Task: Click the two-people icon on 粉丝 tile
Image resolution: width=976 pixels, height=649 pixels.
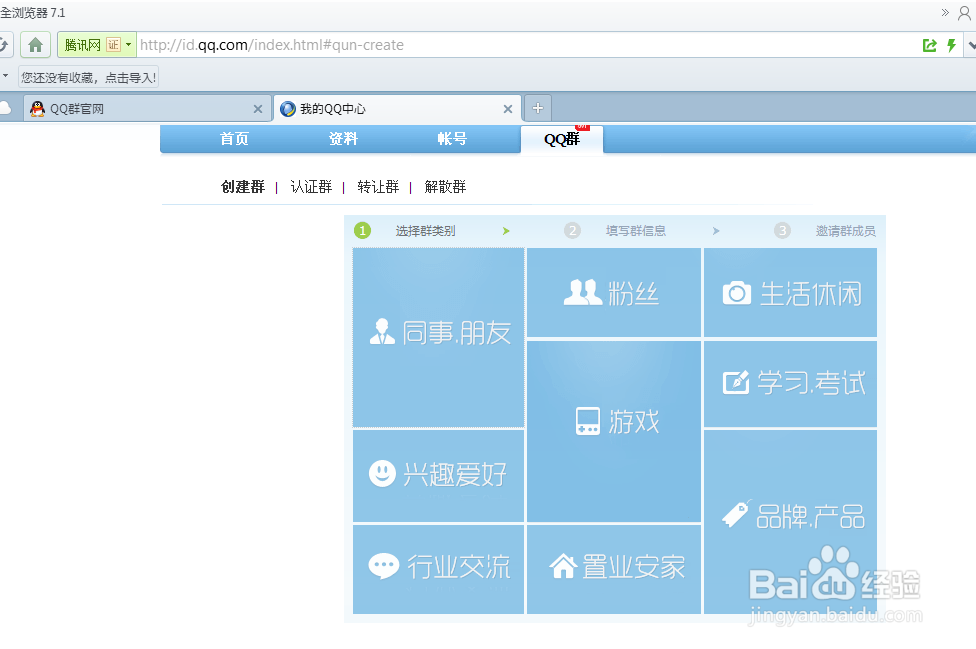Action: pyautogui.click(x=583, y=292)
